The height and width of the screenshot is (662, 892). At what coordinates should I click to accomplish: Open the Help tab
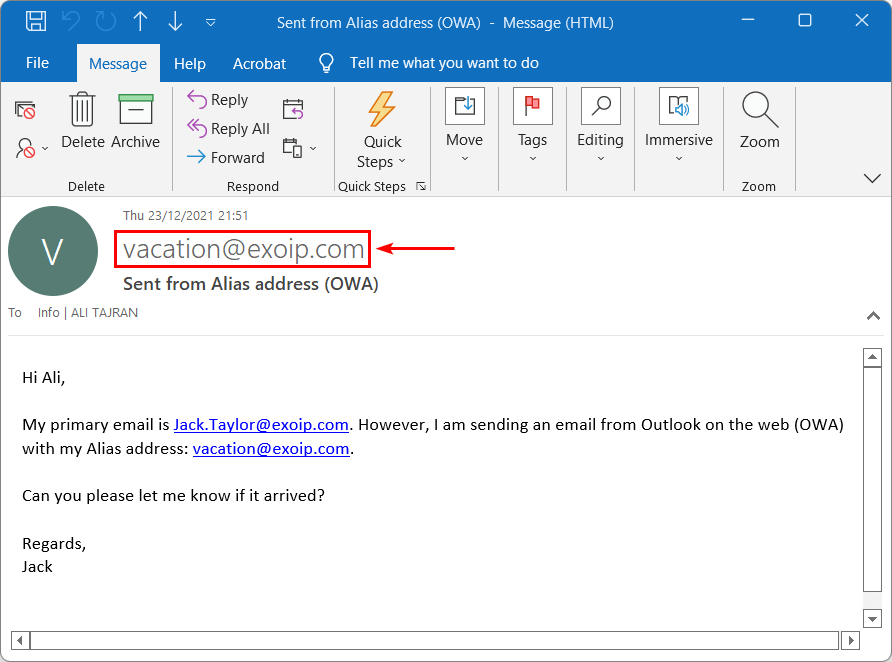pyautogui.click(x=189, y=64)
